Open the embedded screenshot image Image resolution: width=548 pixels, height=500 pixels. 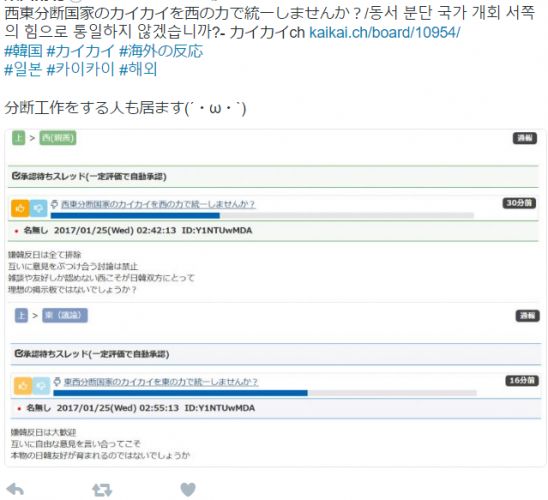click(275, 298)
